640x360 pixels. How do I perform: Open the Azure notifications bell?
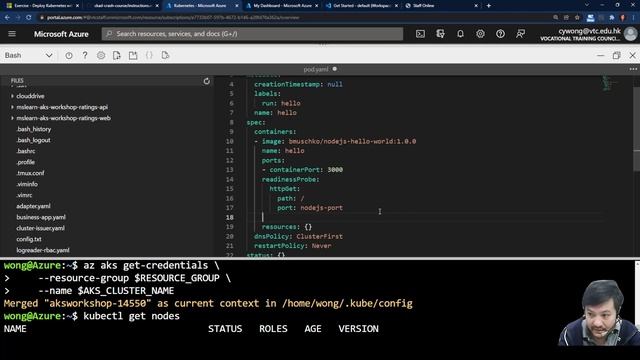click(460, 34)
